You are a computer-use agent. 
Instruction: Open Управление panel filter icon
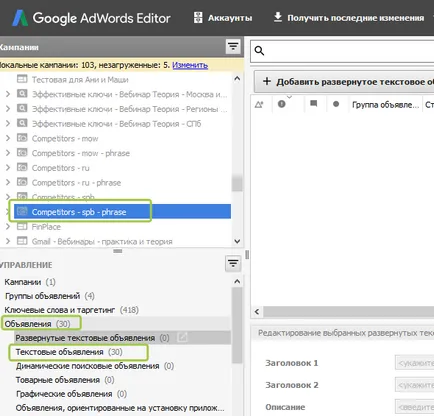233,264
